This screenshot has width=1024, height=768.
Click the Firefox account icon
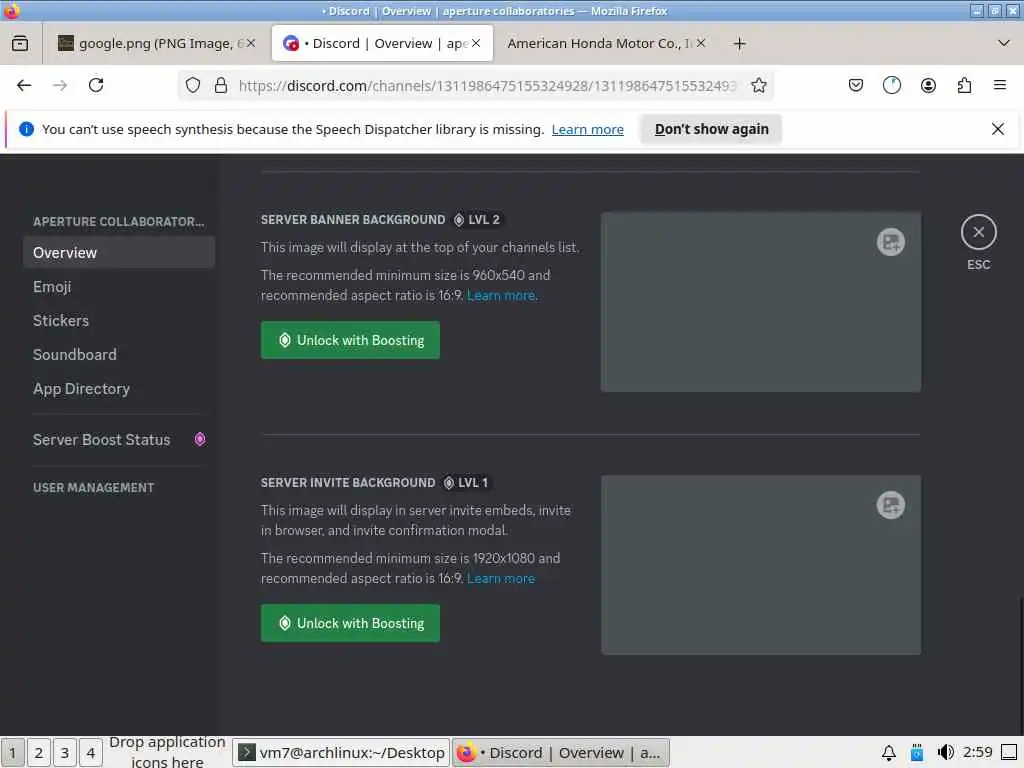[928, 86]
